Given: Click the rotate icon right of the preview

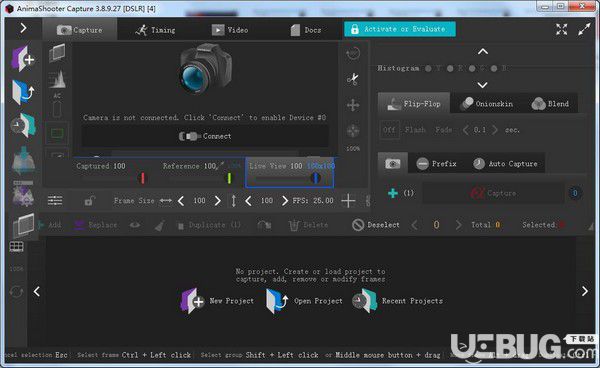Looking at the screenshot, I should pos(353,53).
